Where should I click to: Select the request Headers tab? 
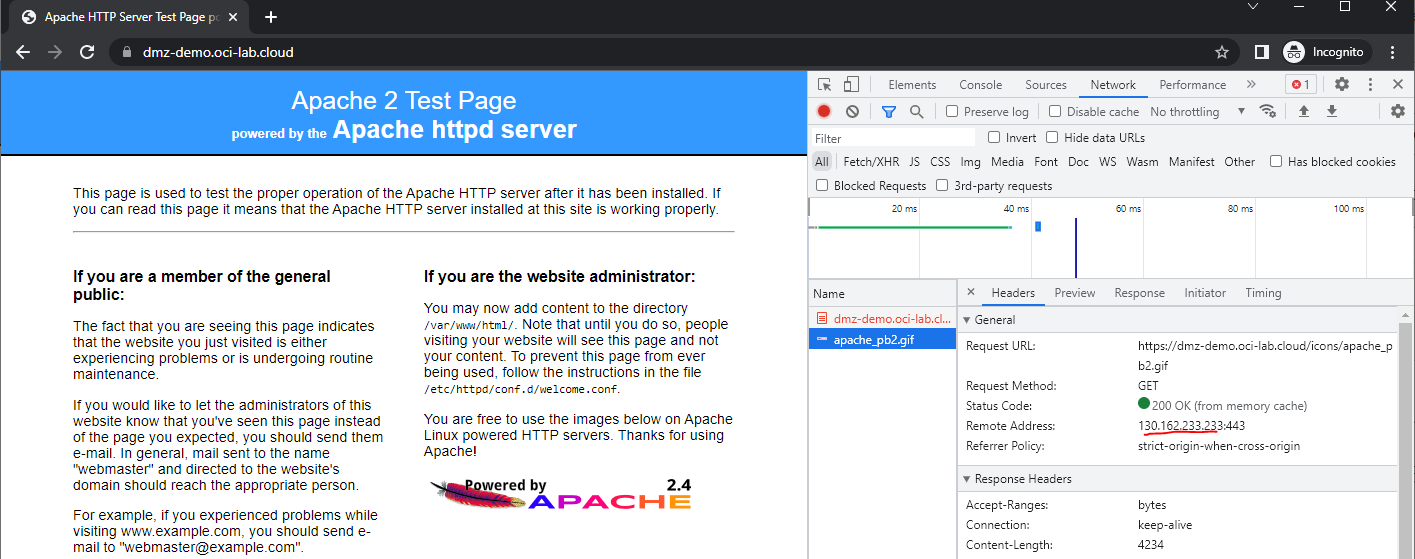[x=1013, y=293]
